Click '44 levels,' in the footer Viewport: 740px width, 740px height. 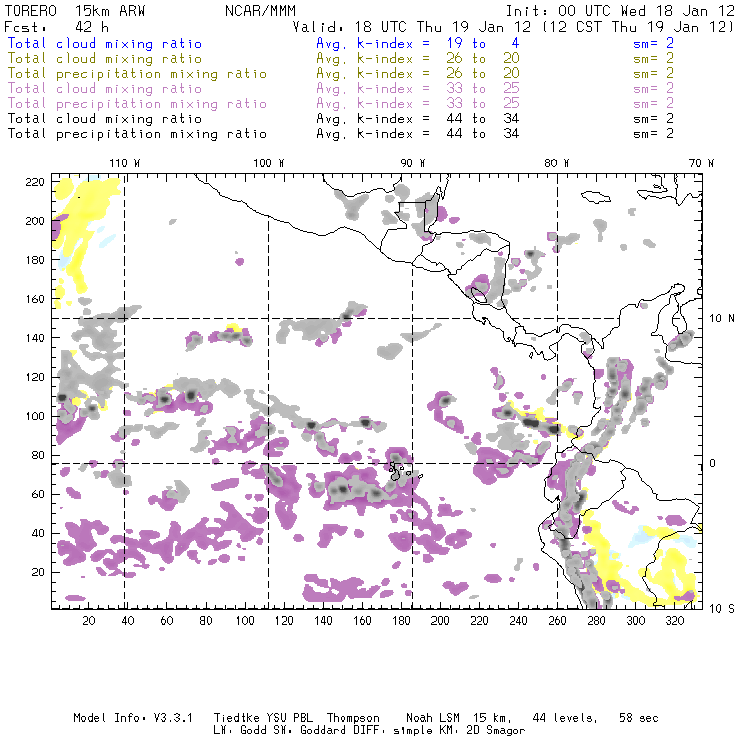coord(565,718)
